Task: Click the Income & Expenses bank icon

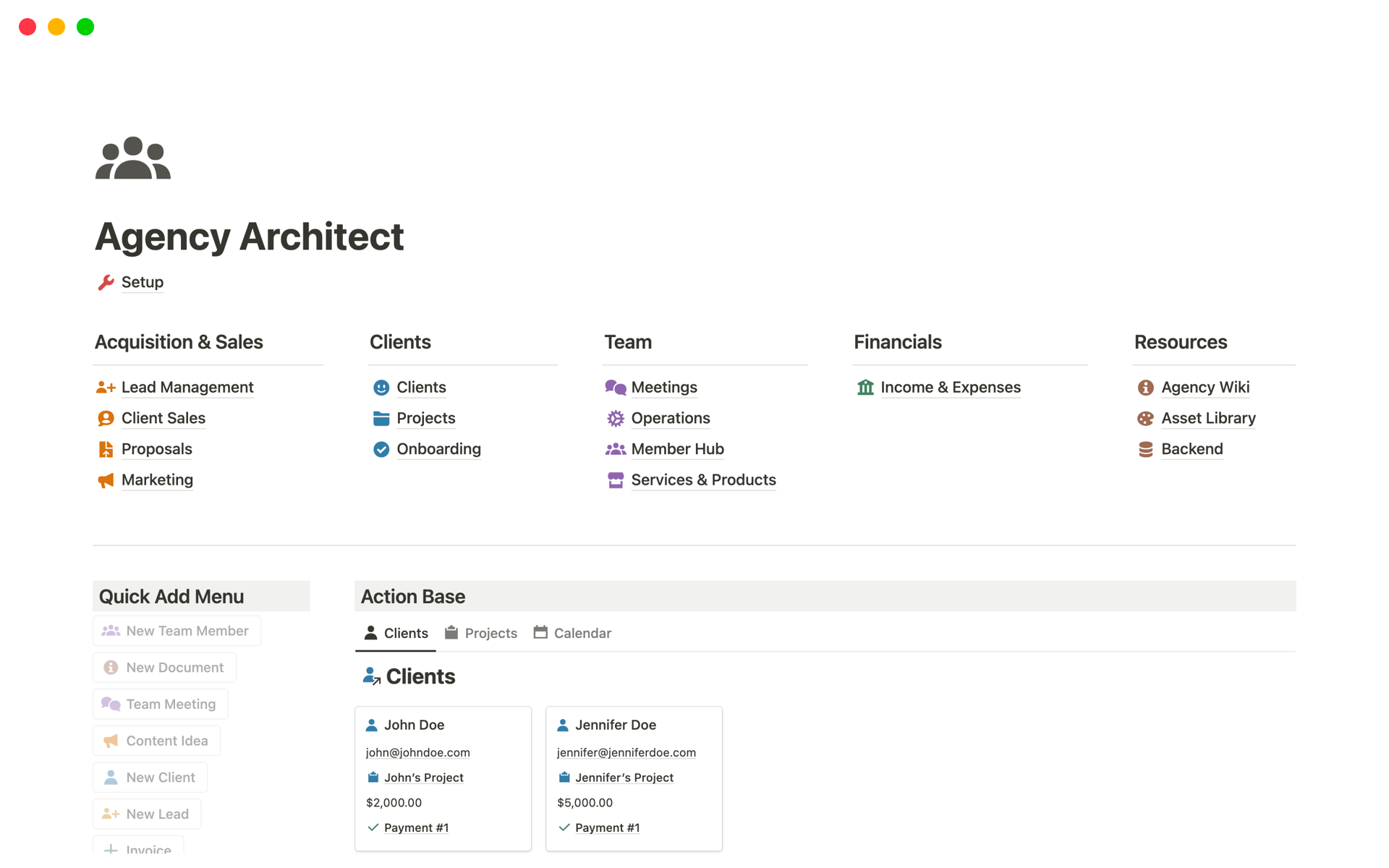Action: pyautogui.click(x=865, y=388)
